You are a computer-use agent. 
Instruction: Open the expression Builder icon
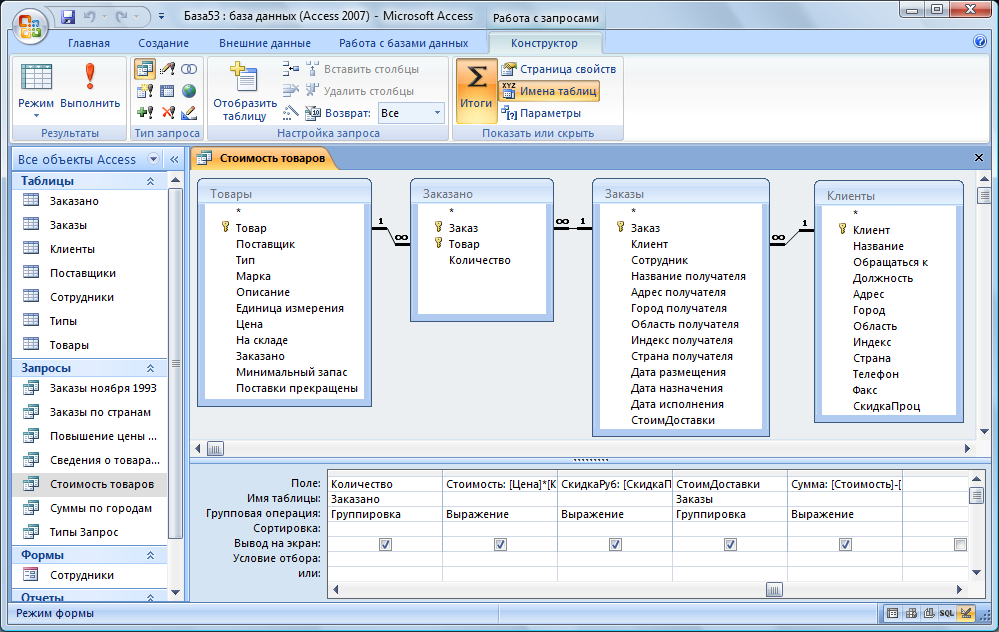(291, 113)
